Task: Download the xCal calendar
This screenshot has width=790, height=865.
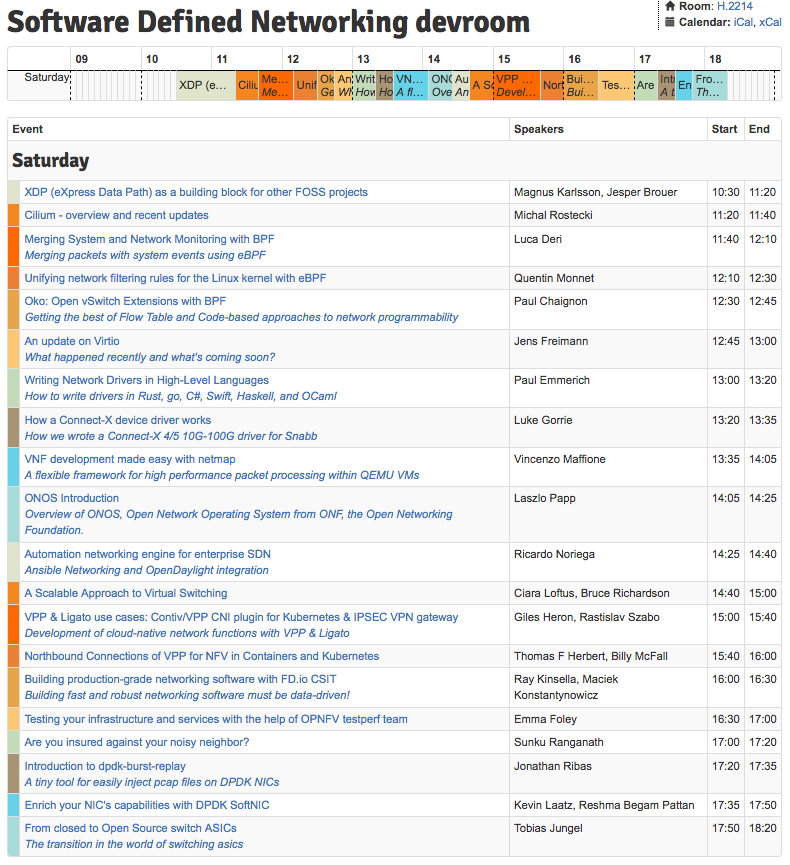Action: [770, 22]
